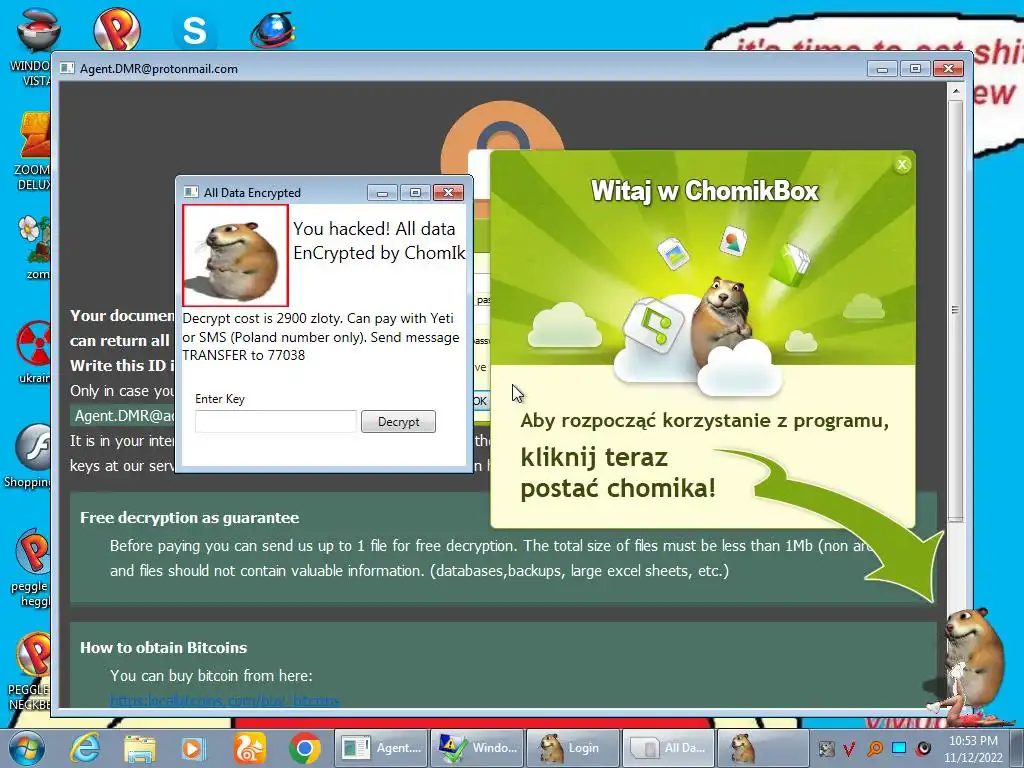Click 'How to obtain Bitcoins' heading
Image resolution: width=1024 pixels, height=768 pixels.
(163, 648)
